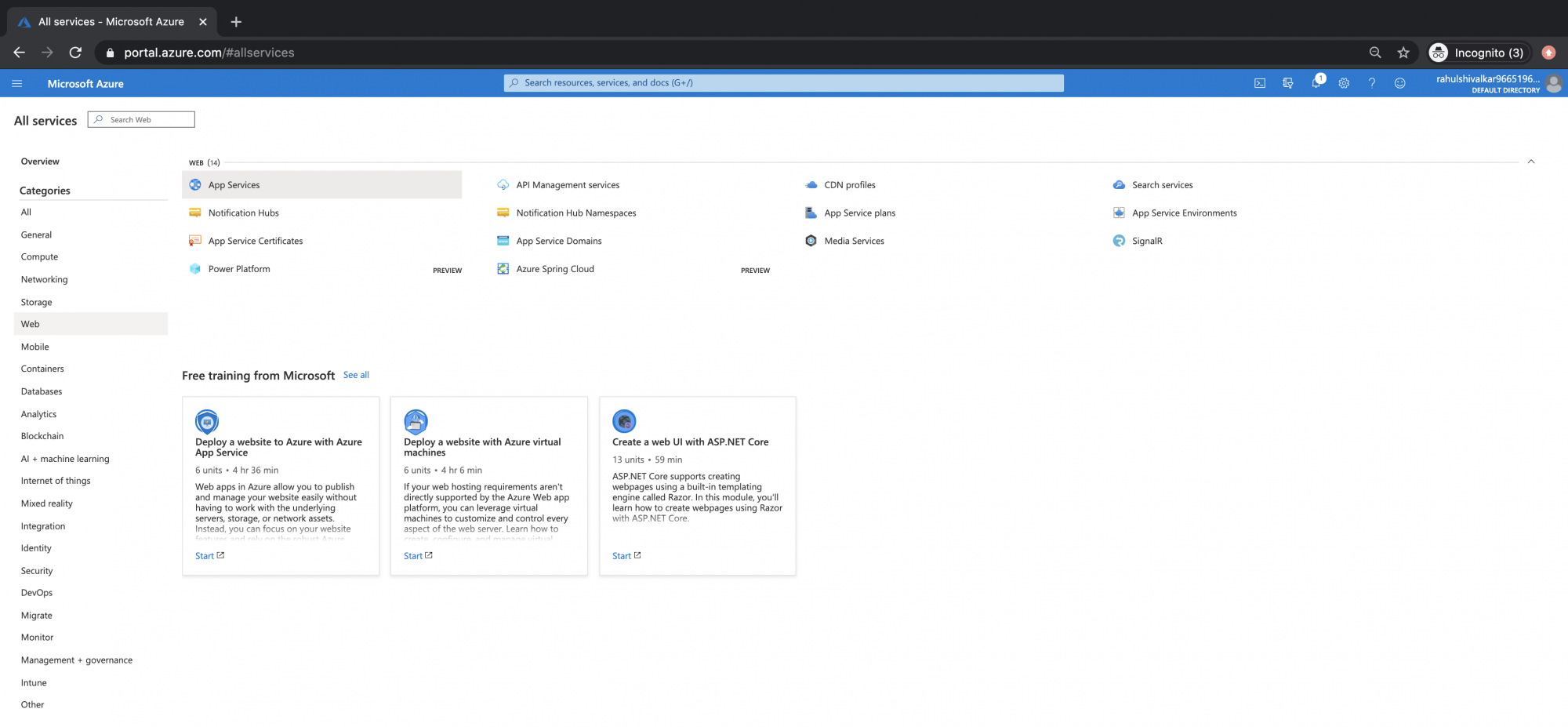Click the help question mark icon
This screenshot has height=727, width=1568.
[x=1372, y=83]
